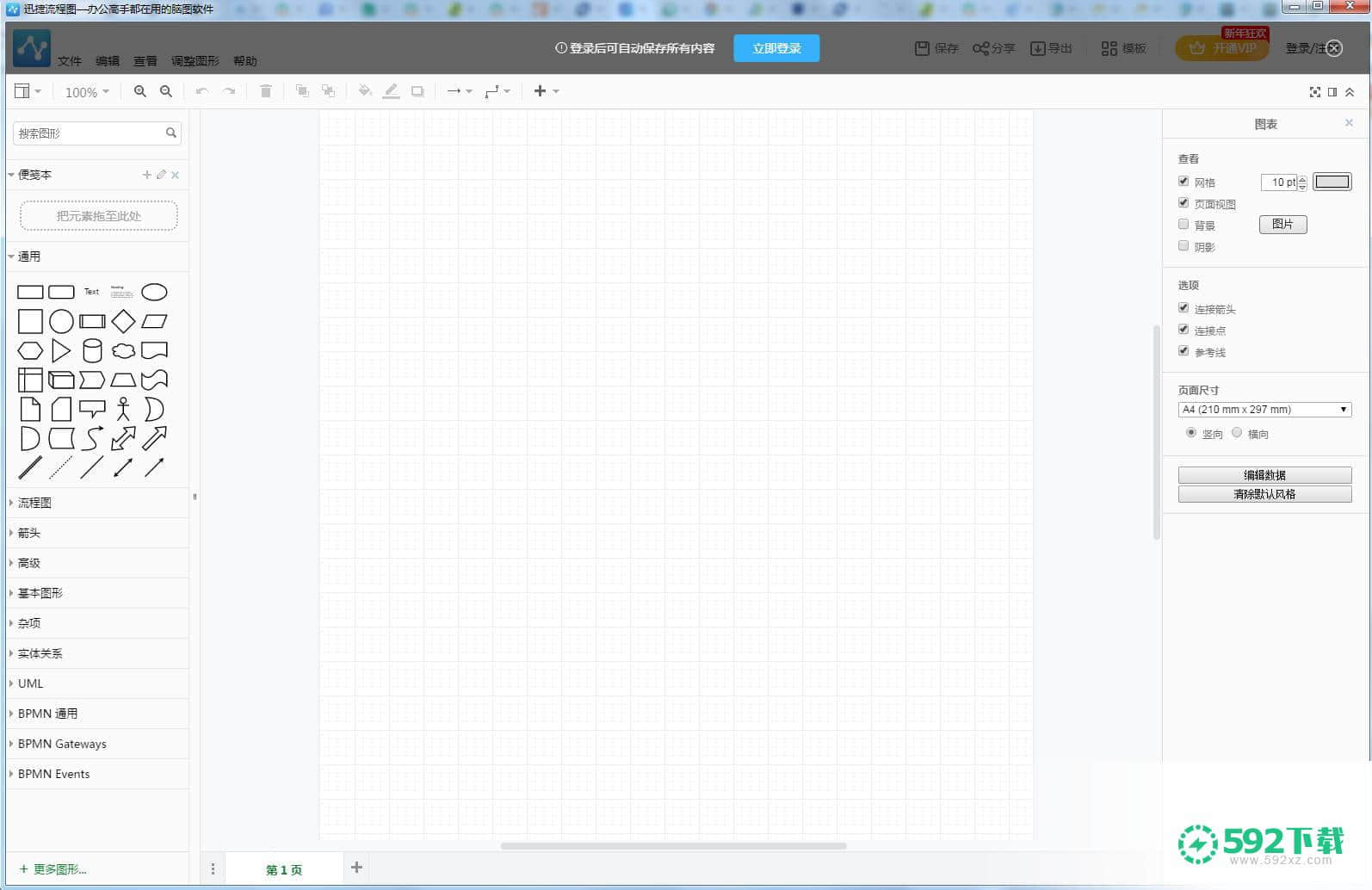This screenshot has width=1372, height=890.
Task: Enable the 阴影 checkbox
Action: [1184, 245]
